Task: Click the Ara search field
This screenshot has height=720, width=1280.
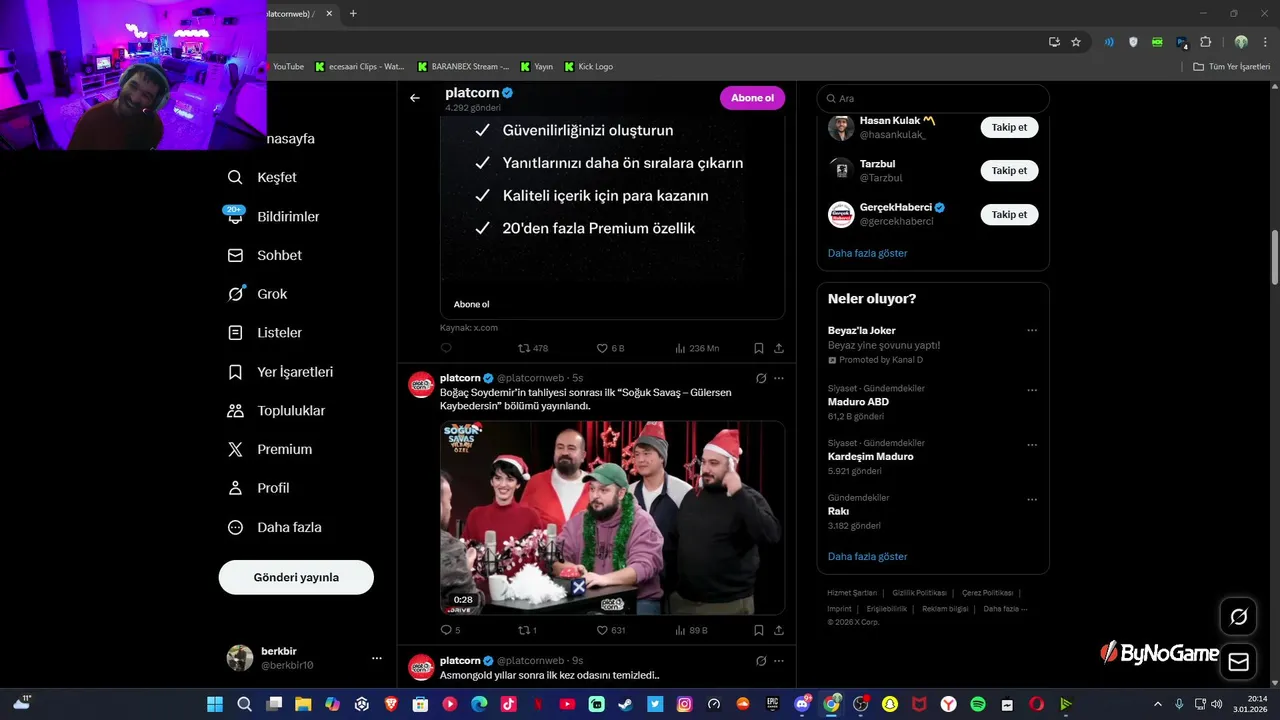Action: point(933,98)
